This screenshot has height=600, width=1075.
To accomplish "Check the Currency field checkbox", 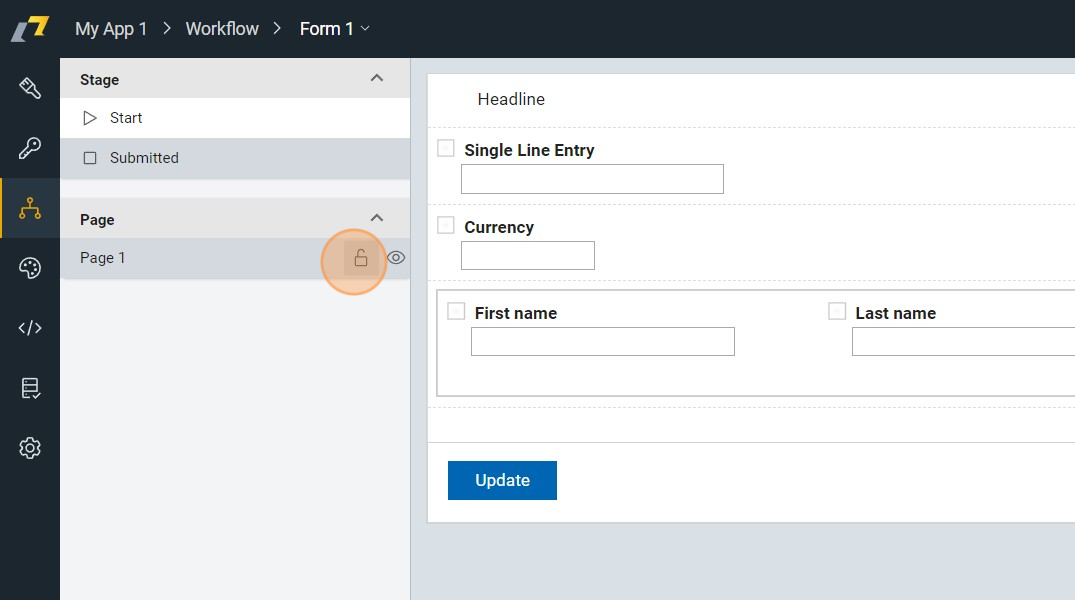I will click(446, 226).
